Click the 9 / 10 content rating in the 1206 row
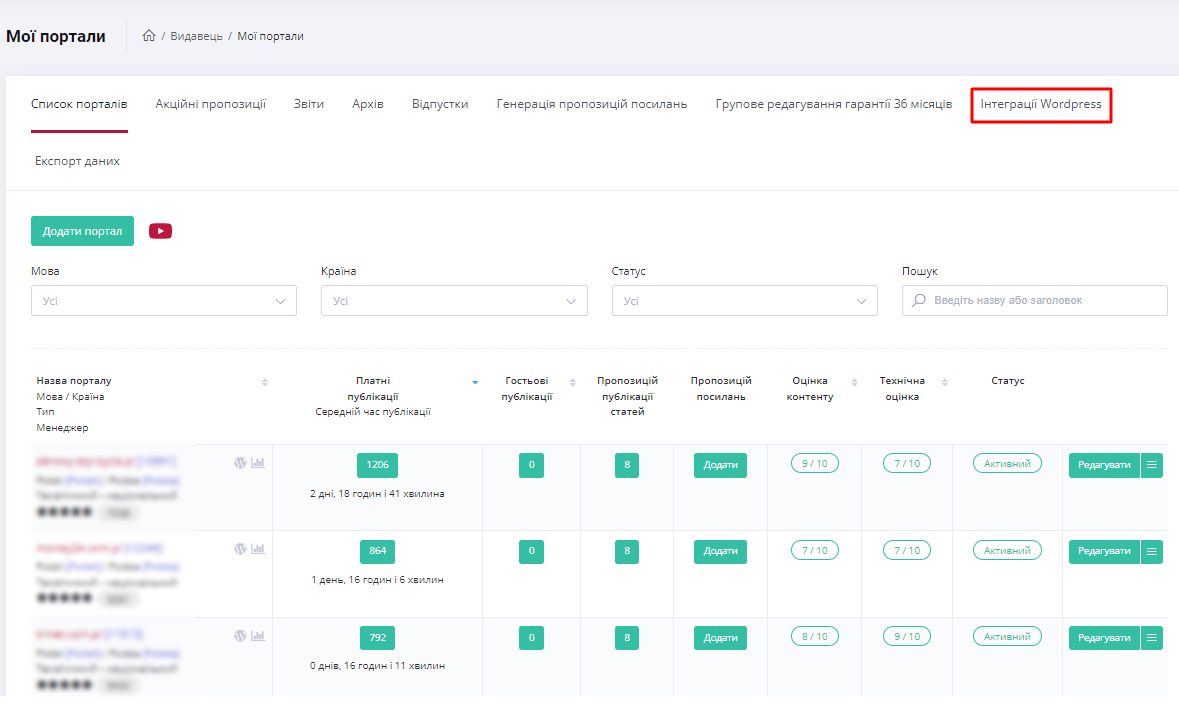The height and width of the screenshot is (728, 1179). tap(814, 463)
